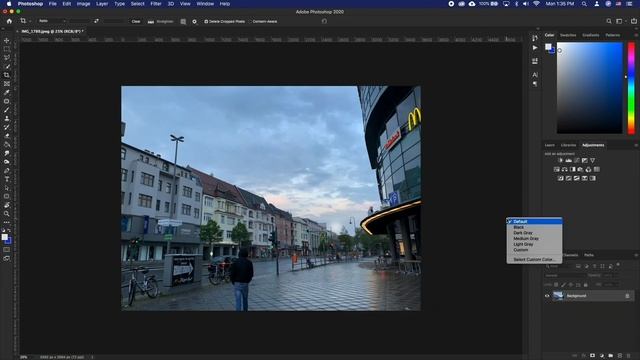Open workspace switcher icon

pyautogui.click(x=619, y=21)
